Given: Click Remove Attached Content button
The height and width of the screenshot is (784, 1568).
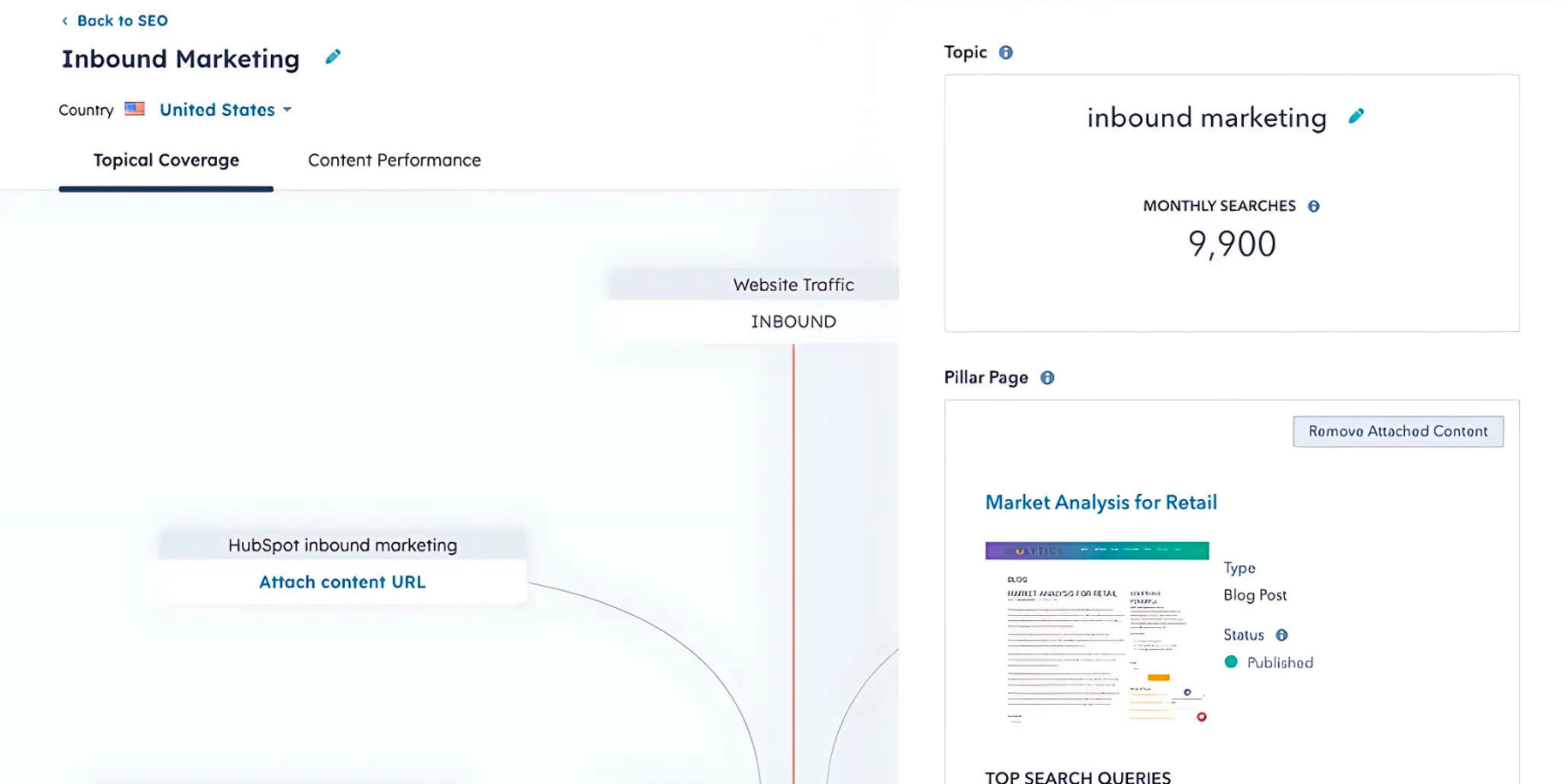Looking at the screenshot, I should click(x=1398, y=431).
